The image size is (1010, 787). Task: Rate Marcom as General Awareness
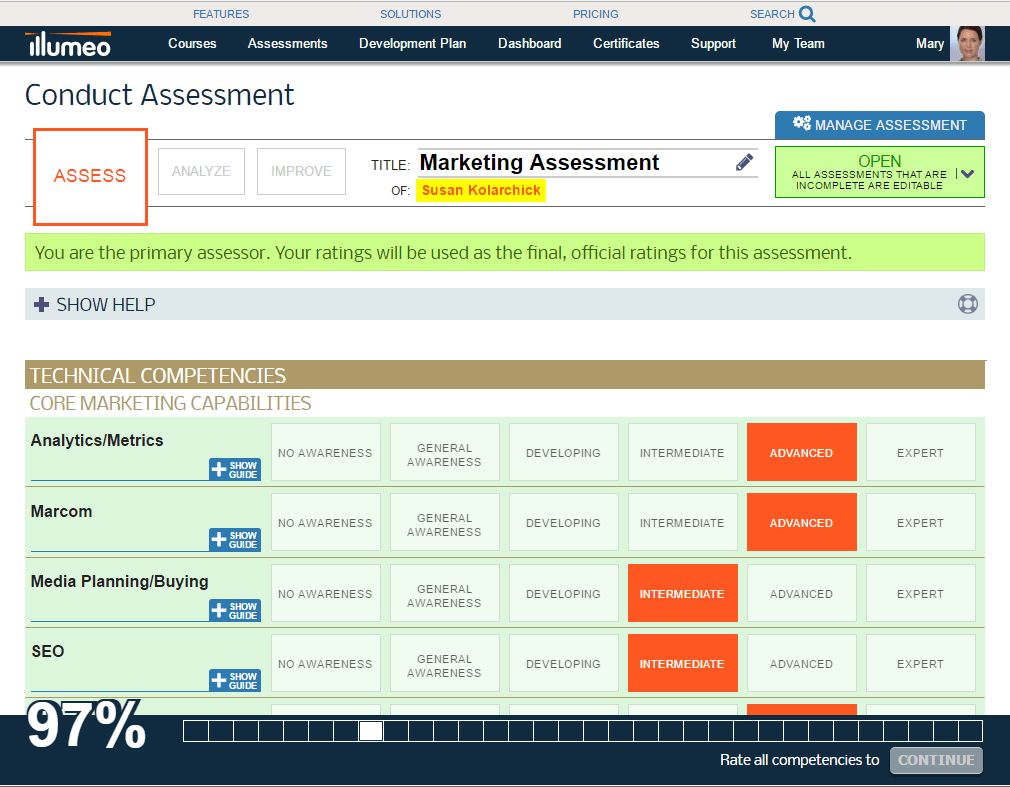tap(444, 522)
